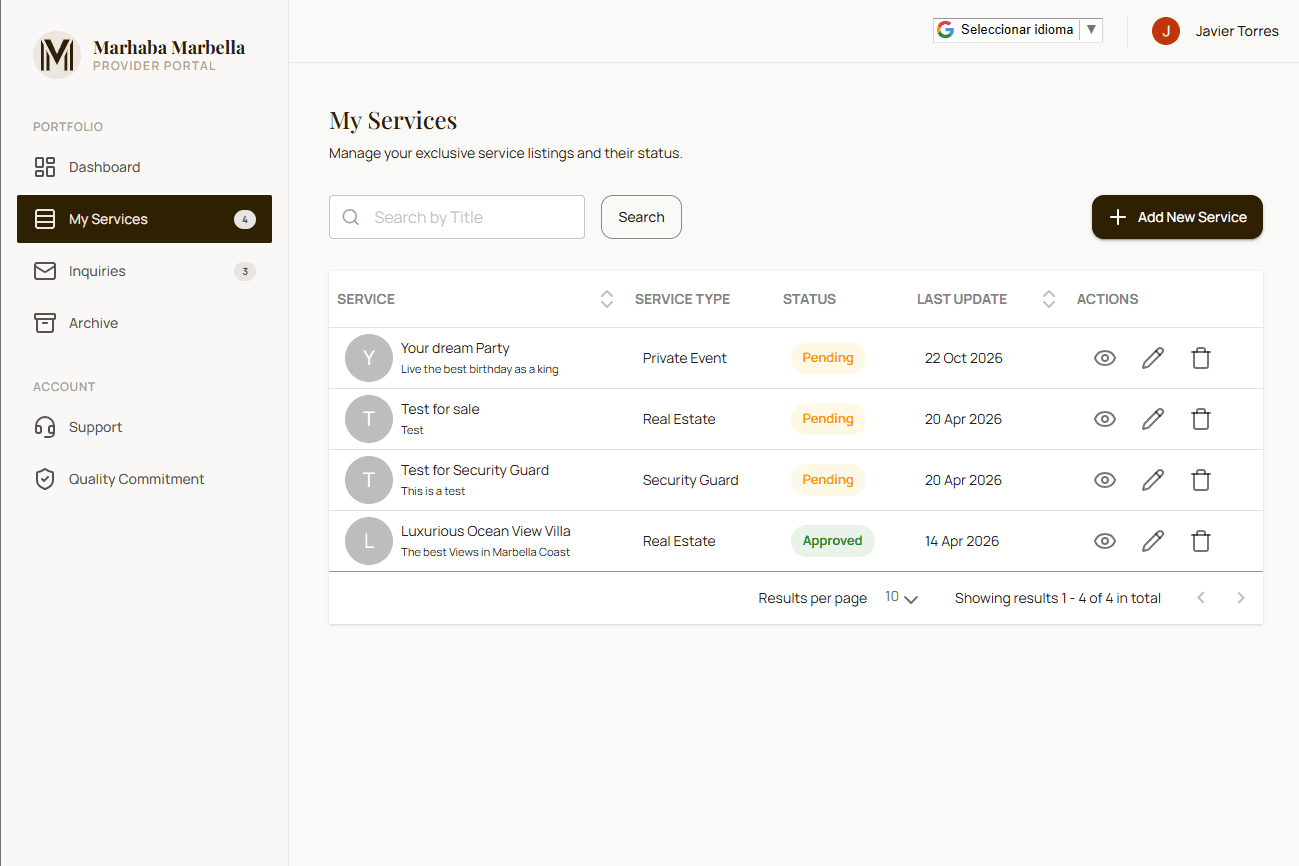
Task: Open the Your dream Party title
Action: click(x=455, y=348)
